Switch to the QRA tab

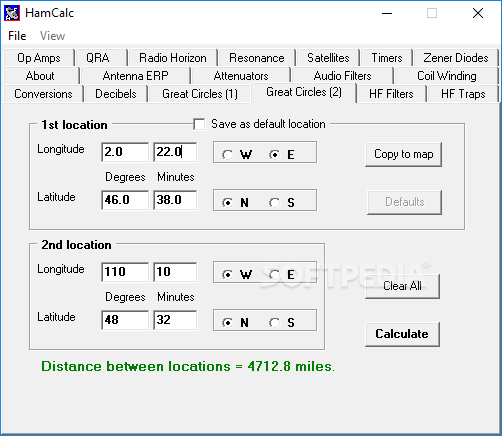101,58
